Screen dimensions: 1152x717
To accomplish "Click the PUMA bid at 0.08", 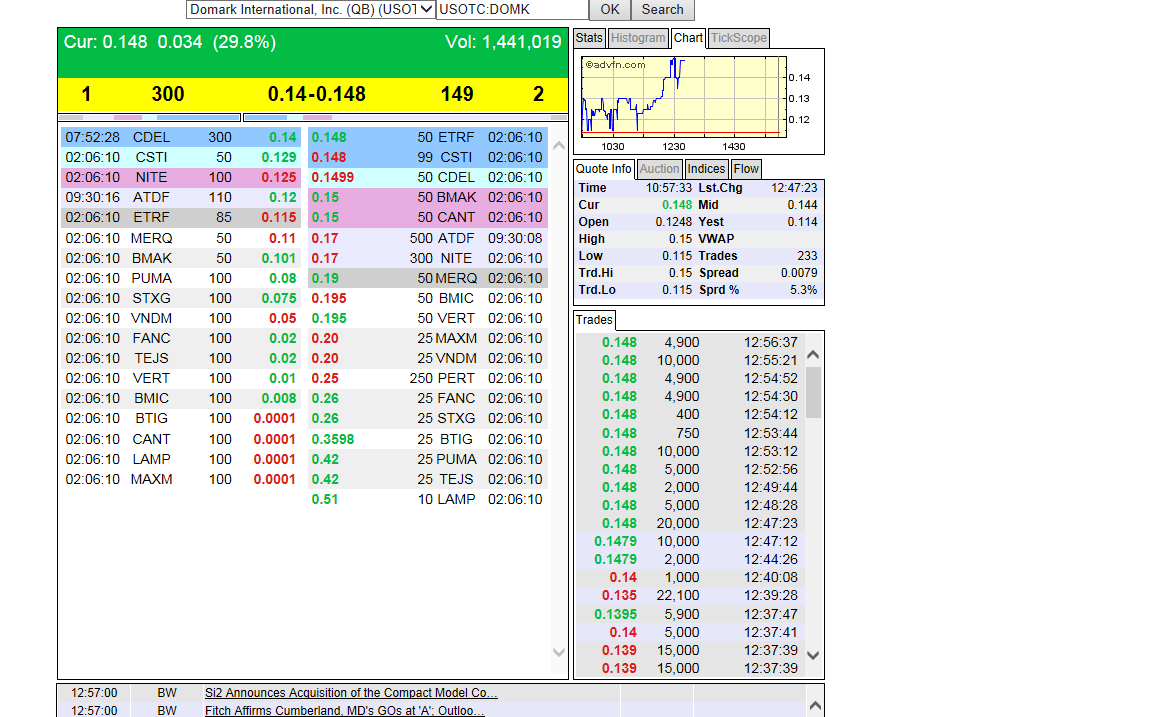I will tap(181, 278).
